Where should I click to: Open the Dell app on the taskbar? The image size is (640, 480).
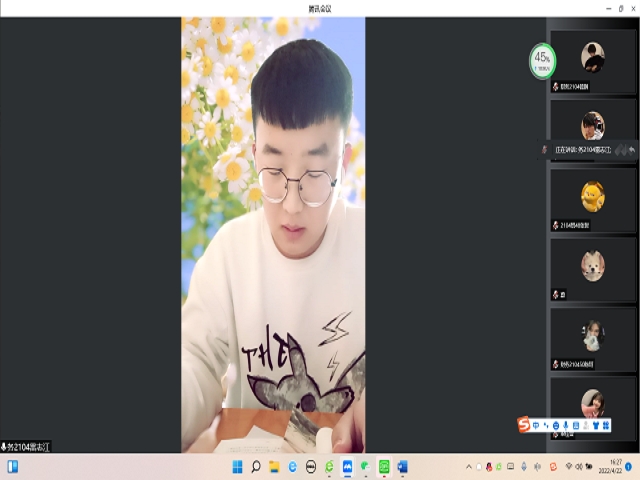tap(311, 466)
